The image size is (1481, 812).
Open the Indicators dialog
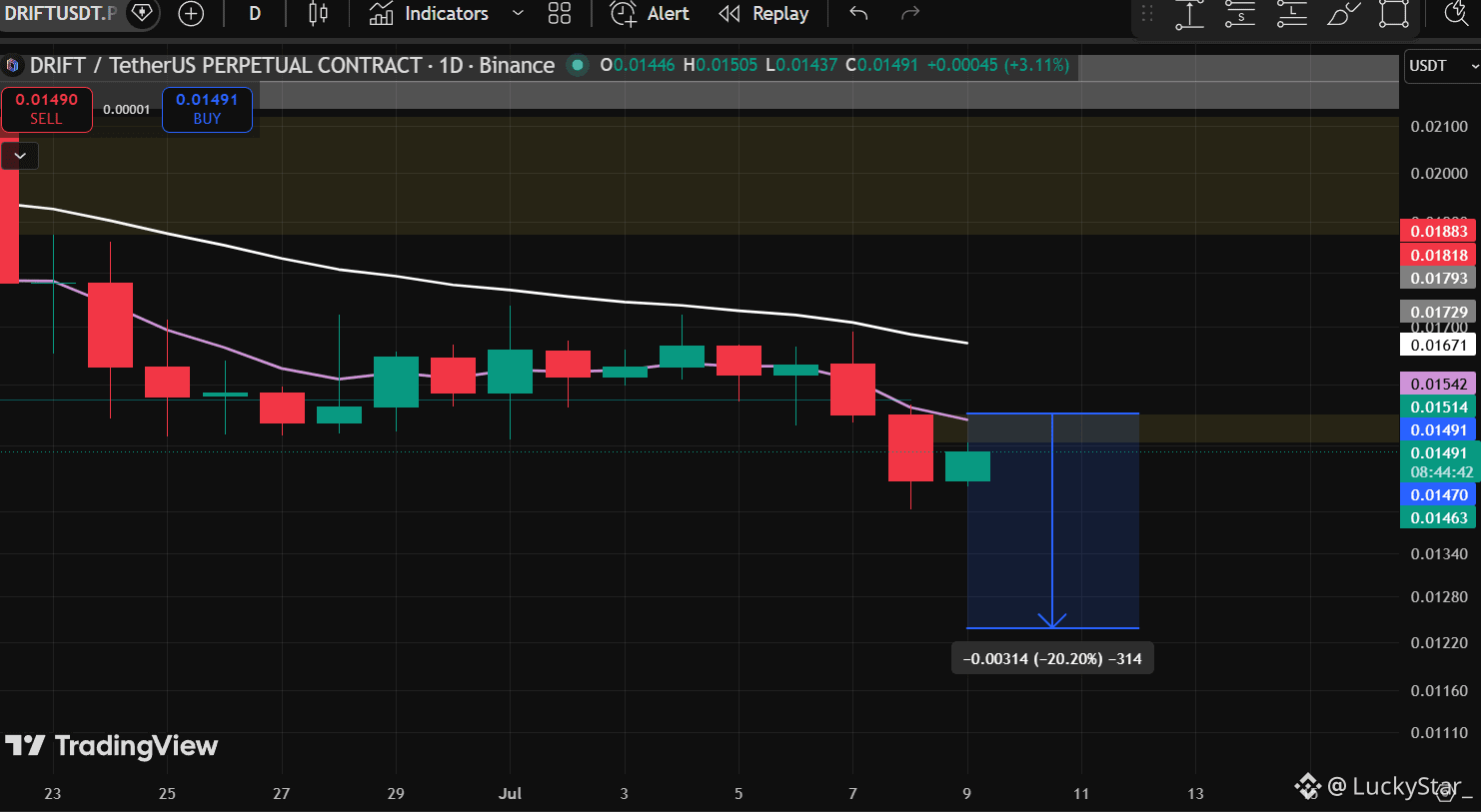point(429,14)
